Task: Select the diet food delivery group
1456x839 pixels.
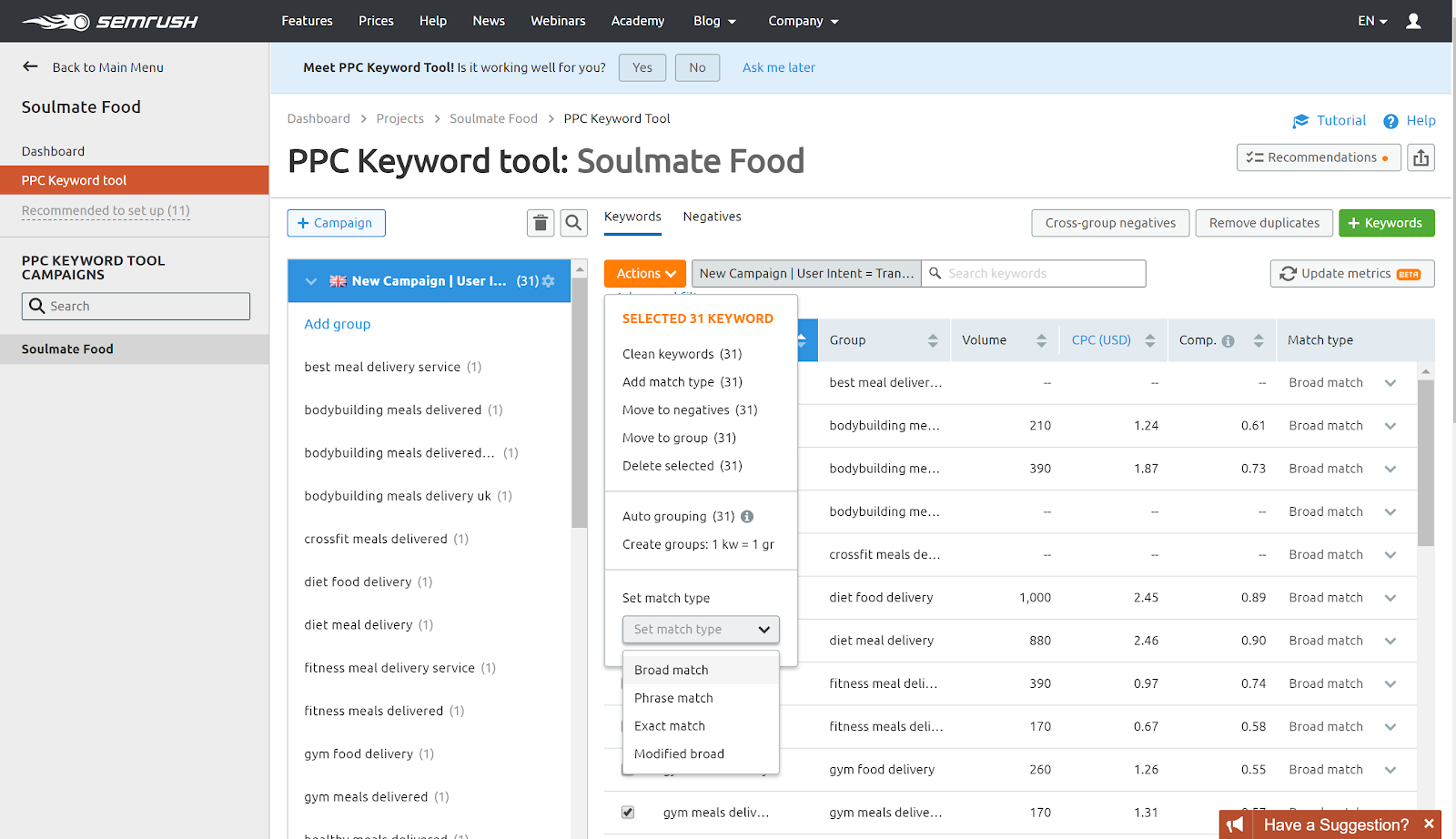Action: 369,582
